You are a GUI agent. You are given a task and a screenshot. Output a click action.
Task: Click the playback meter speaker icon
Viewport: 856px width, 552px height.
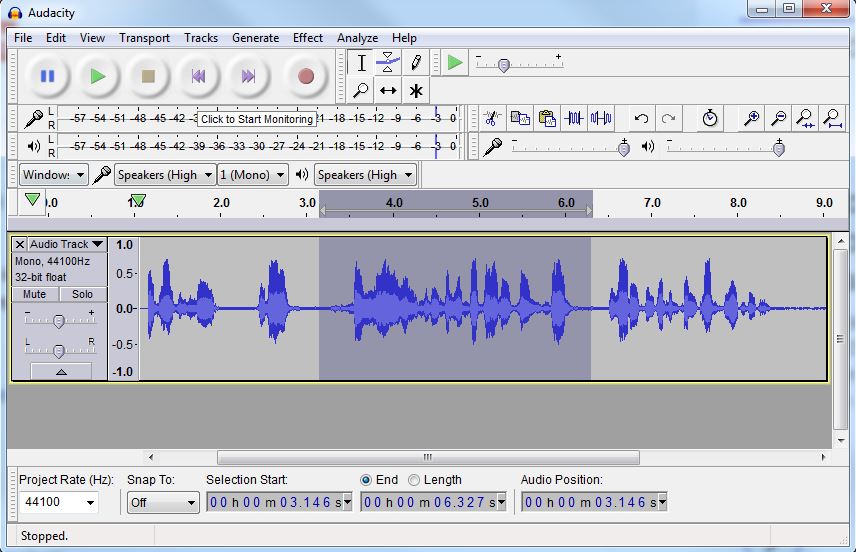[x=34, y=146]
